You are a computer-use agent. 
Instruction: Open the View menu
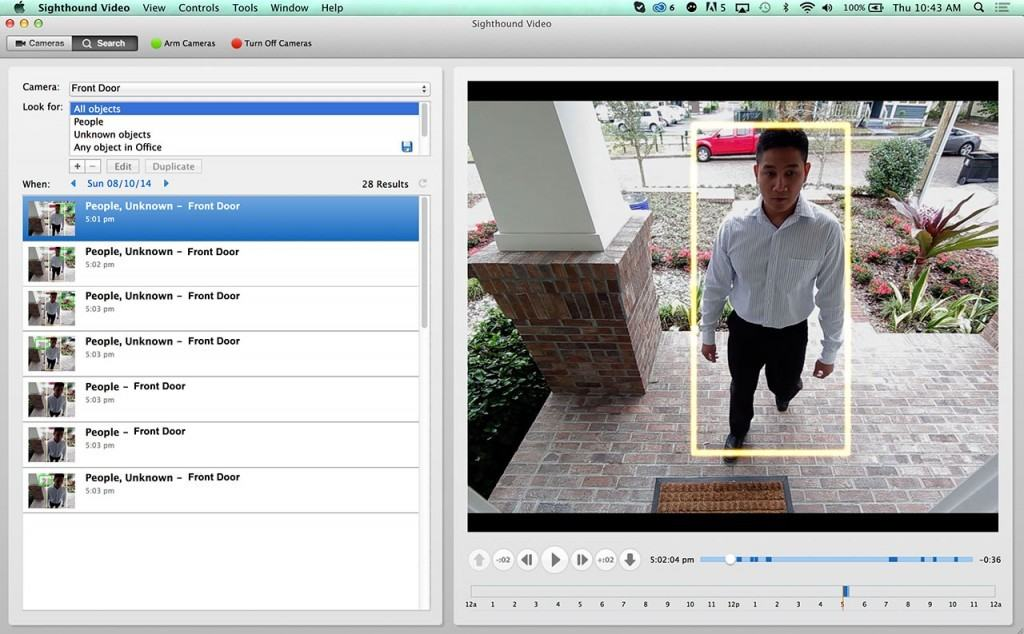(x=154, y=8)
